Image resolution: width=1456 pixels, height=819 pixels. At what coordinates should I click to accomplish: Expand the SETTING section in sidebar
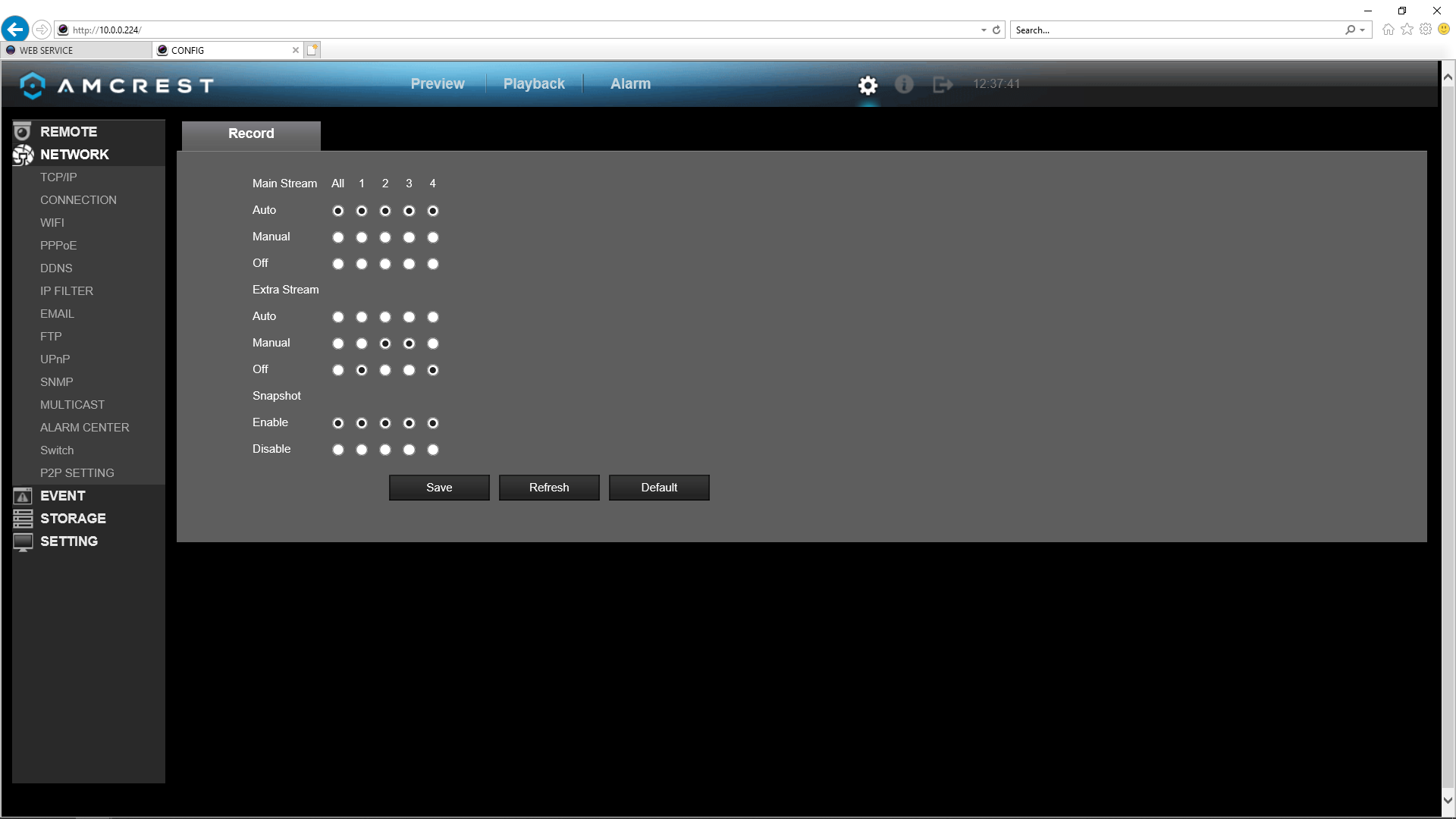pyautogui.click(x=69, y=541)
